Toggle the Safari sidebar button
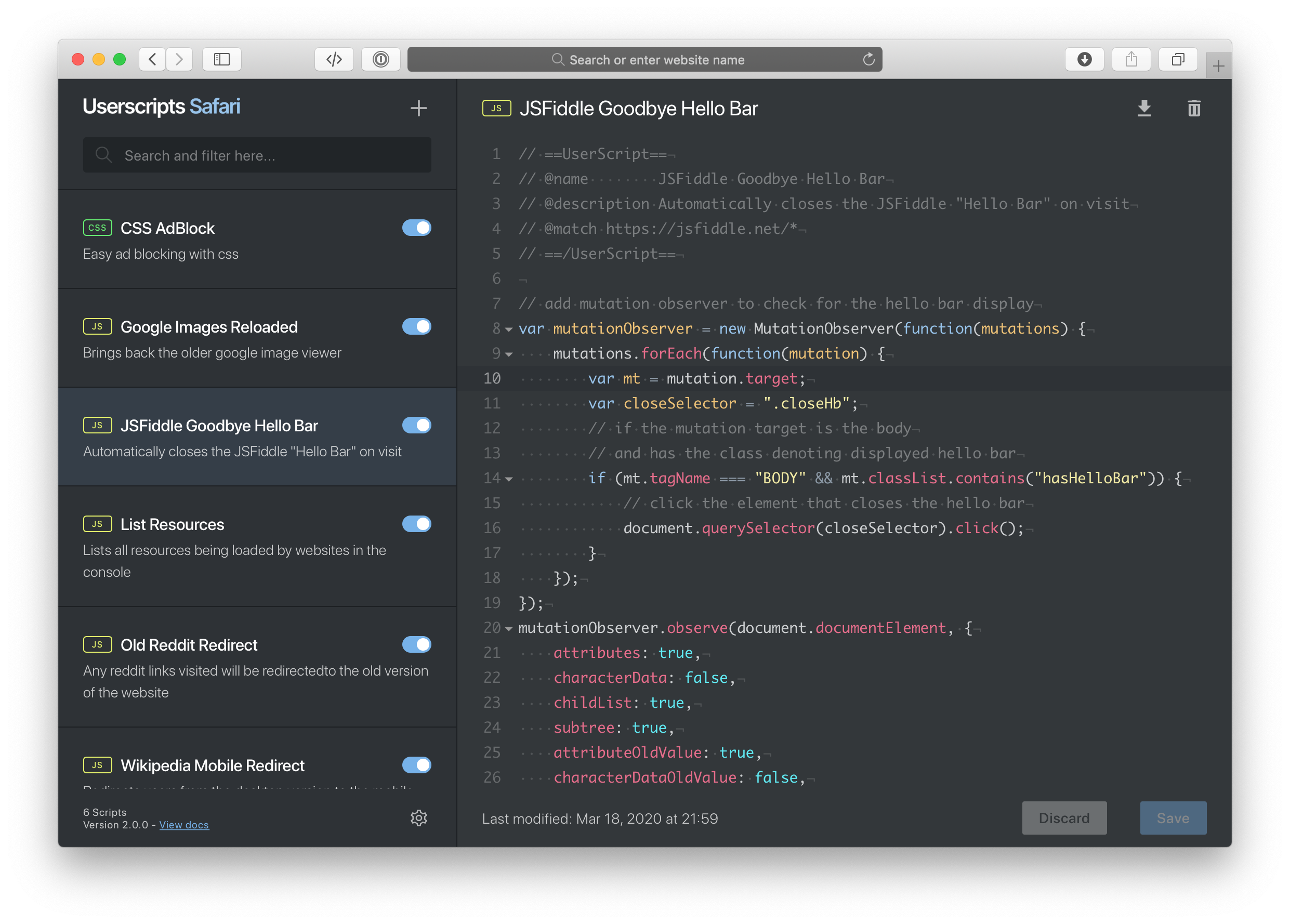The width and height of the screenshot is (1290, 924). pos(222,59)
